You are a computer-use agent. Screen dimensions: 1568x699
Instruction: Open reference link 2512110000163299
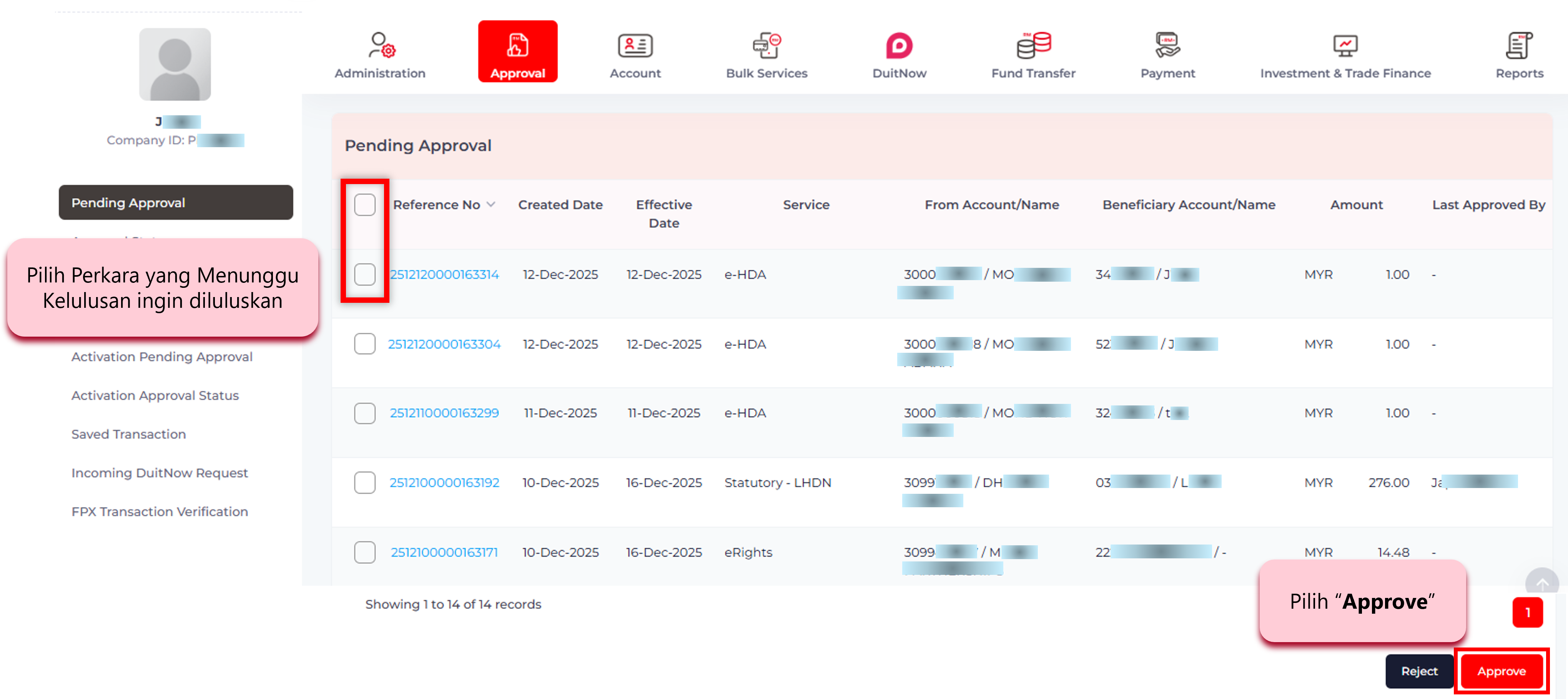(444, 413)
